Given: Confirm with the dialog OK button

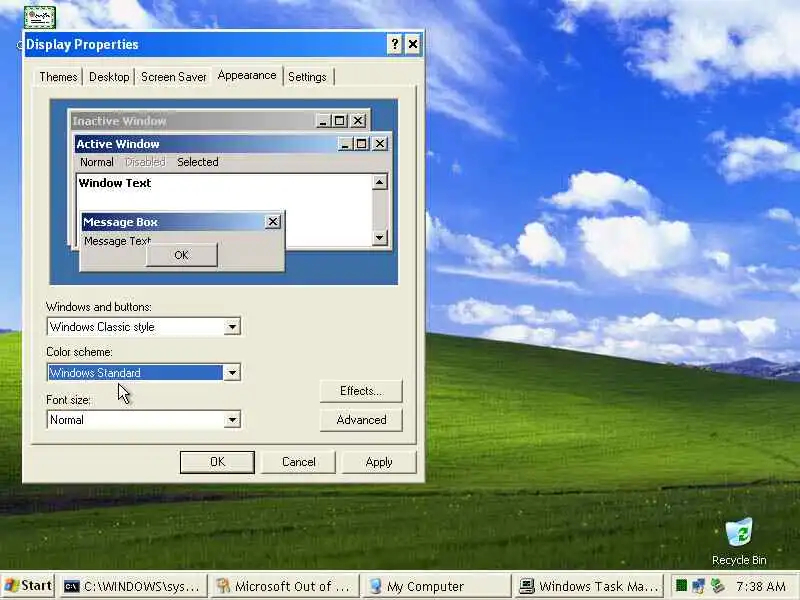Looking at the screenshot, I should (217, 462).
